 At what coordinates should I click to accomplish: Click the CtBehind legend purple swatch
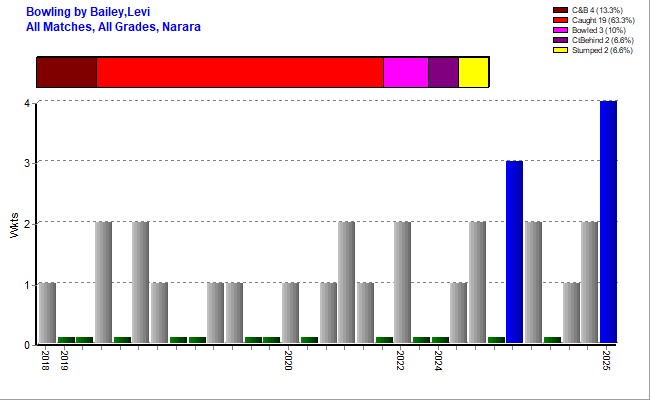tap(560, 40)
